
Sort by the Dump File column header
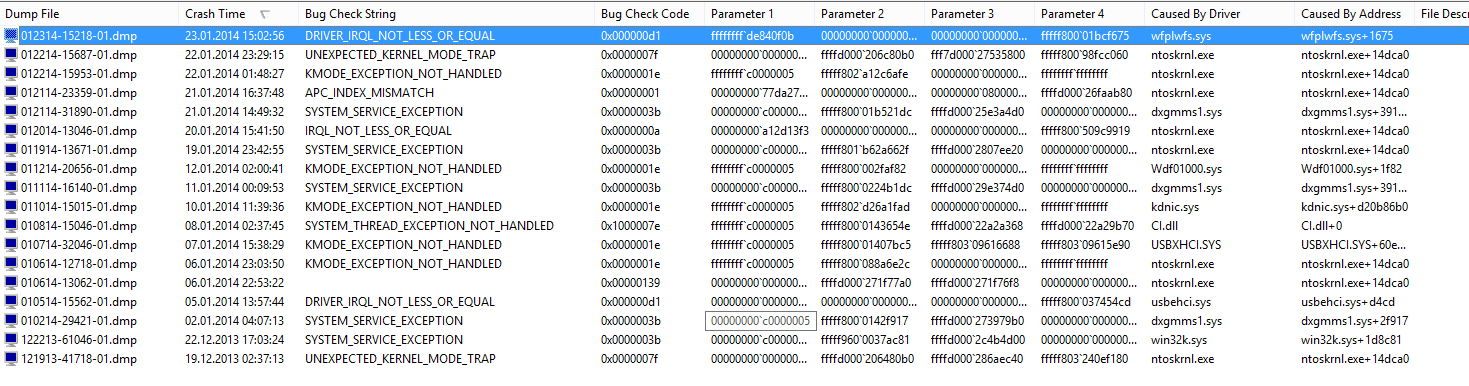point(90,14)
